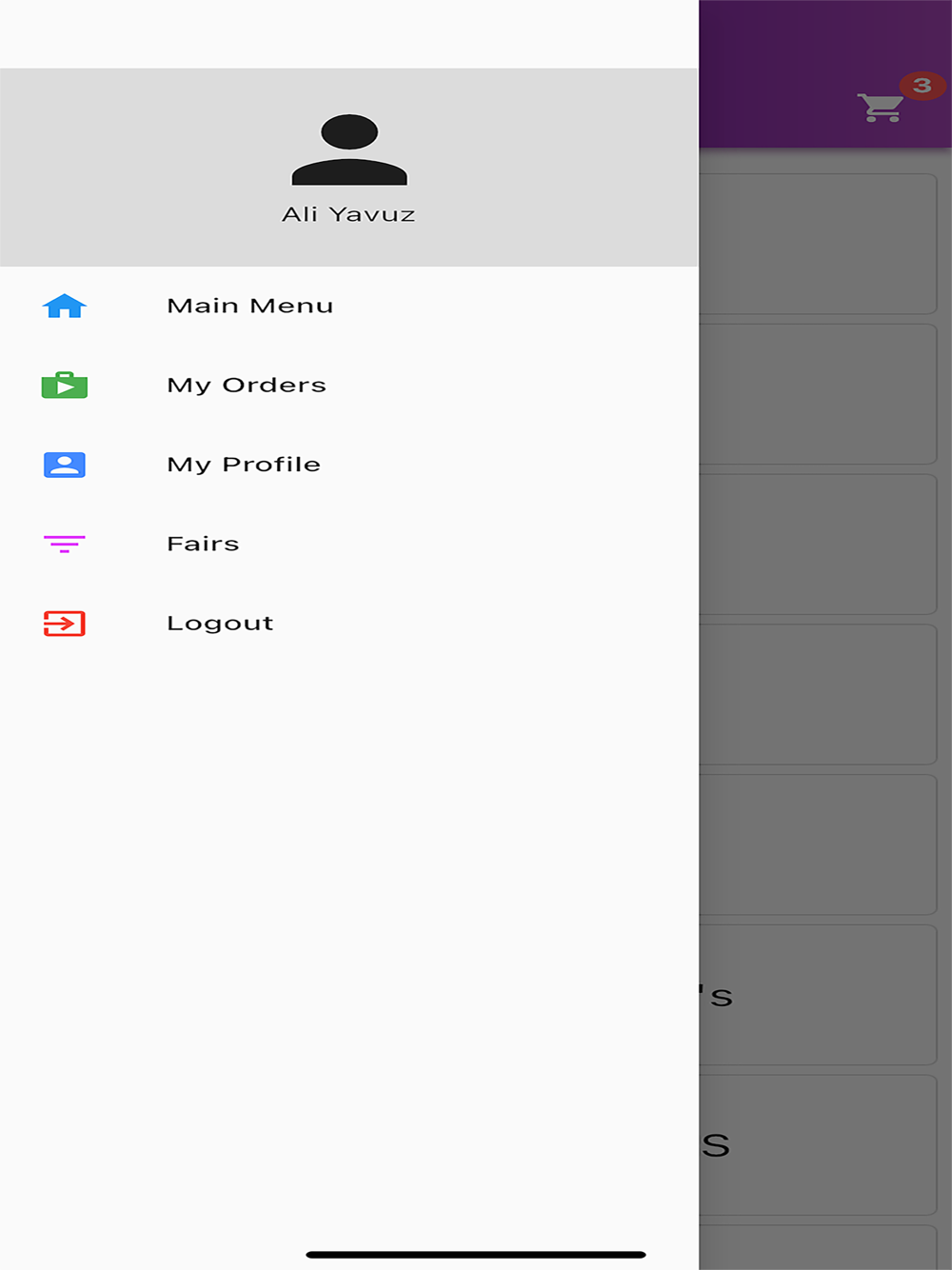Tap the red logout arrow icon
The height and width of the screenshot is (1270, 952).
pyautogui.click(x=65, y=624)
